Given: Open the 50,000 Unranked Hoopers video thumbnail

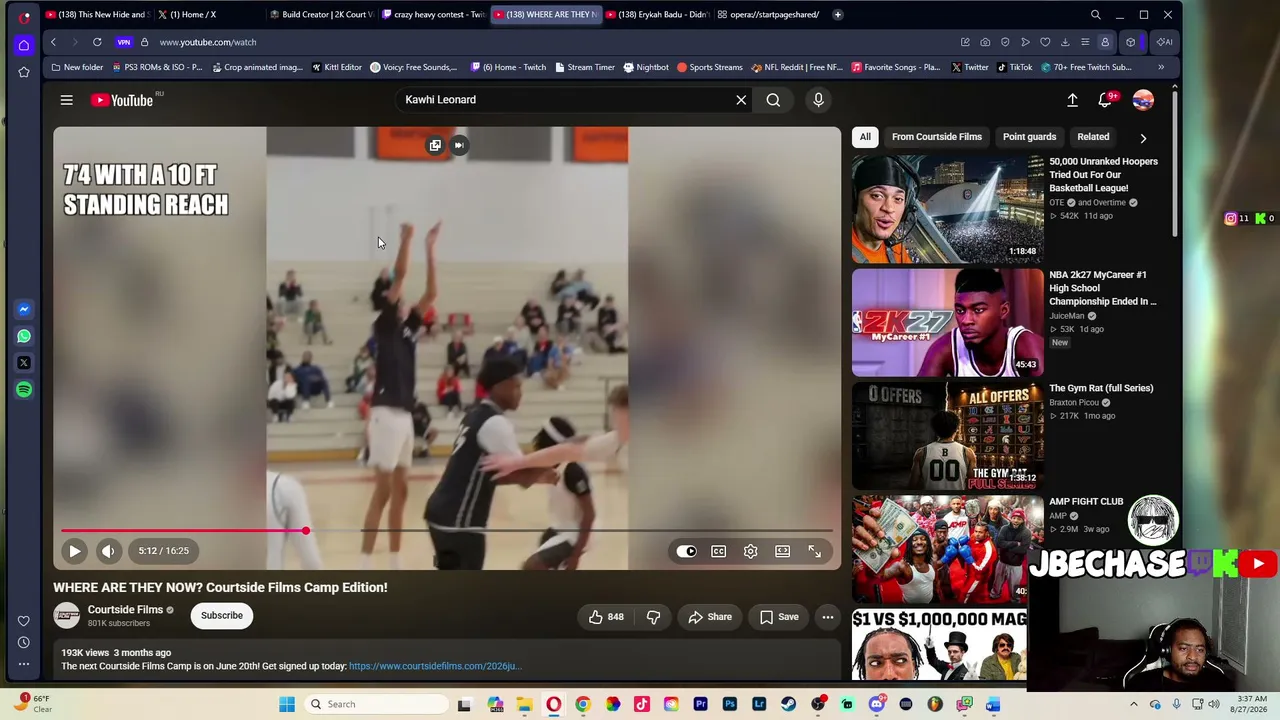Looking at the screenshot, I should [x=947, y=208].
